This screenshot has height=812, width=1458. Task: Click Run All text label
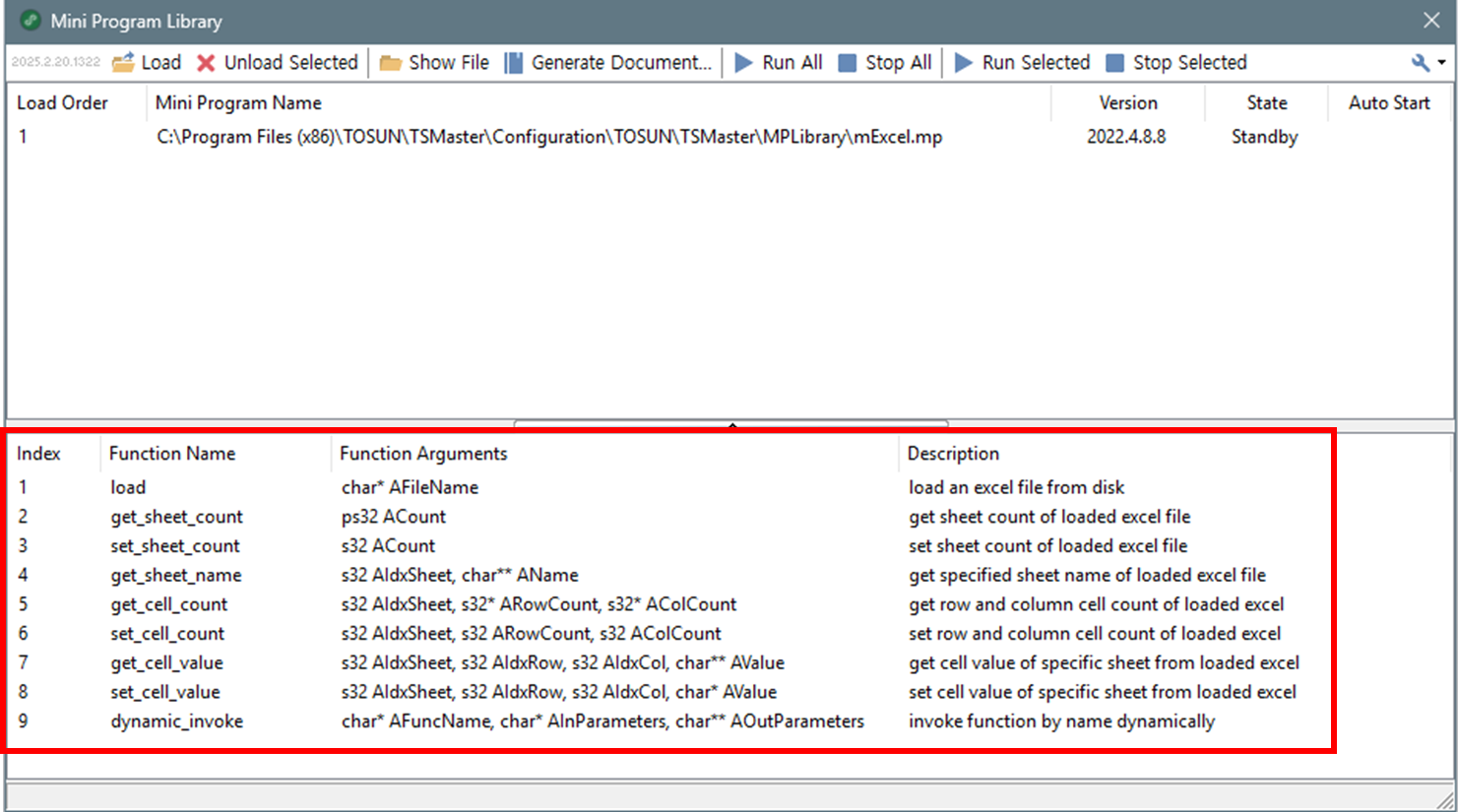tap(792, 63)
